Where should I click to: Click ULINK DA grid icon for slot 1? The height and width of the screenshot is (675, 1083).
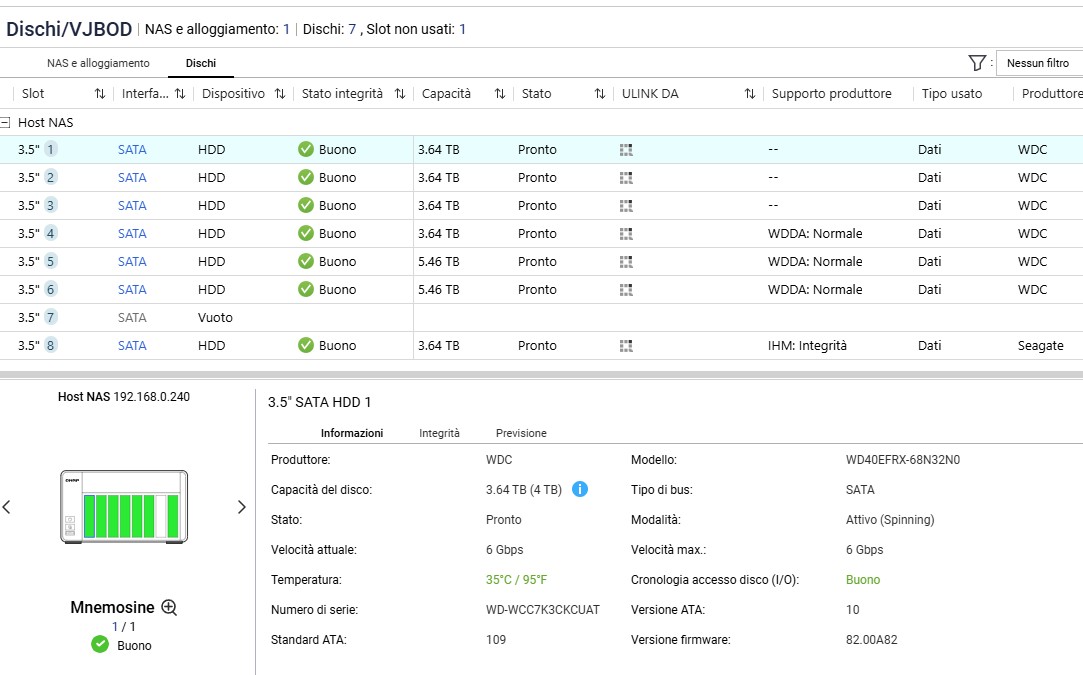pyautogui.click(x=626, y=150)
